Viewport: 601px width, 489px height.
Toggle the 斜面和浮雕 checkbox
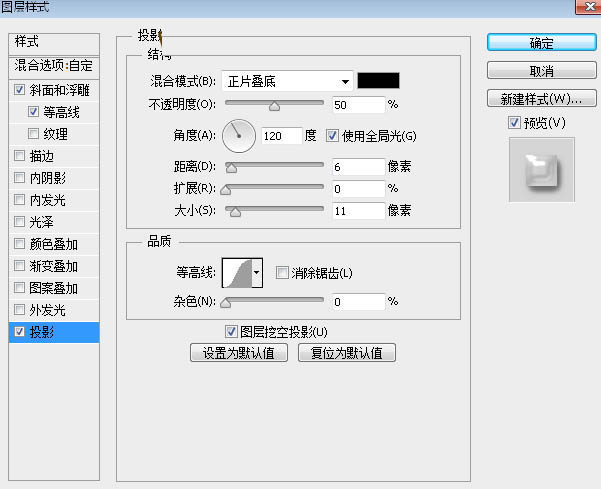pyautogui.click(x=19, y=90)
